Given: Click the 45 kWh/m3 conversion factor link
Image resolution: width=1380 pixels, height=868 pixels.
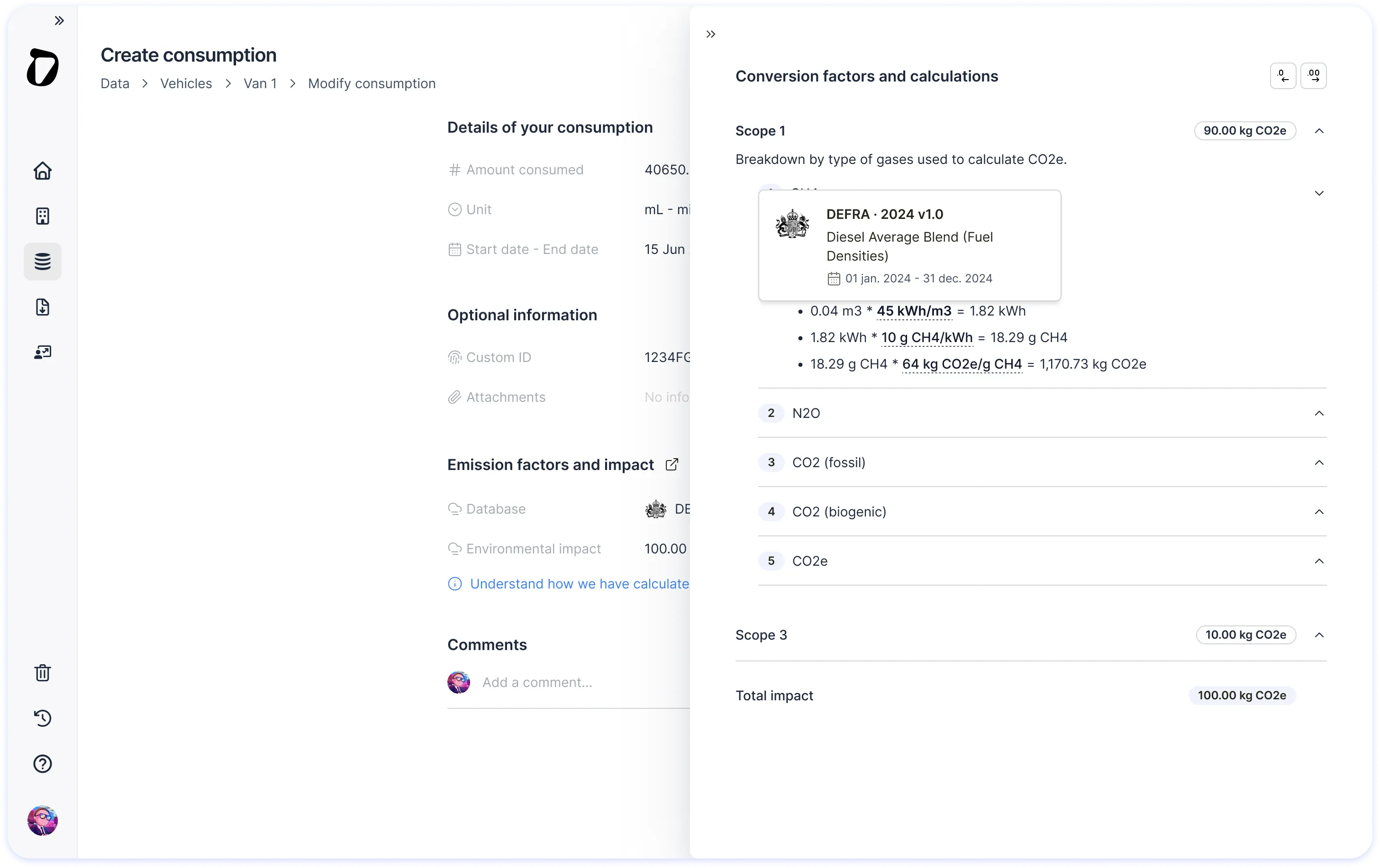Looking at the screenshot, I should (x=914, y=311).
